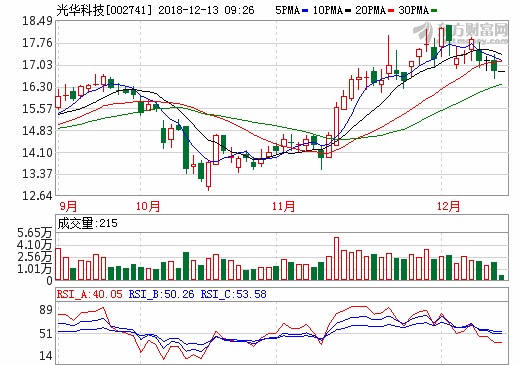
Task: Click the stock title 光华科技[002741]
Action: pyautogui.click(x=104, y=10)
